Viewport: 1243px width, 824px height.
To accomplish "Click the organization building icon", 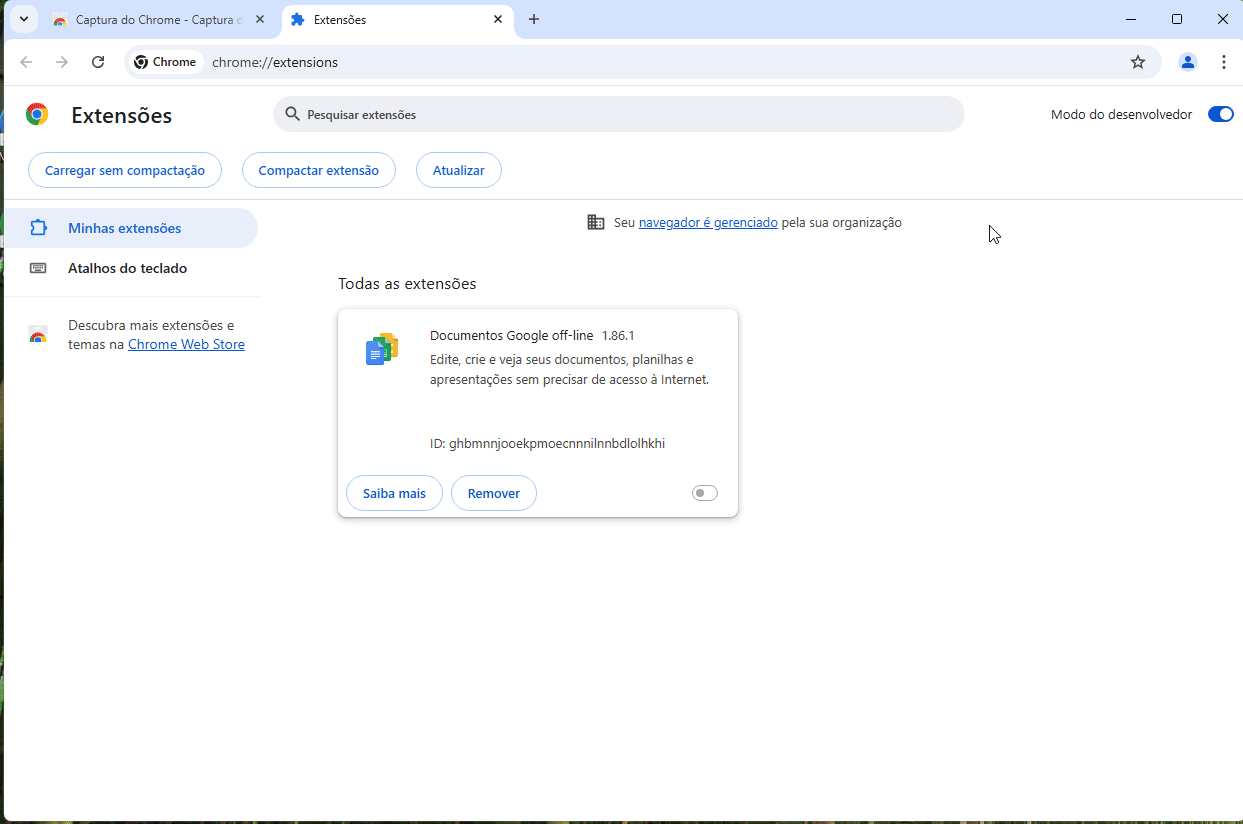I will pyautogui.click(x=596, y=222).
